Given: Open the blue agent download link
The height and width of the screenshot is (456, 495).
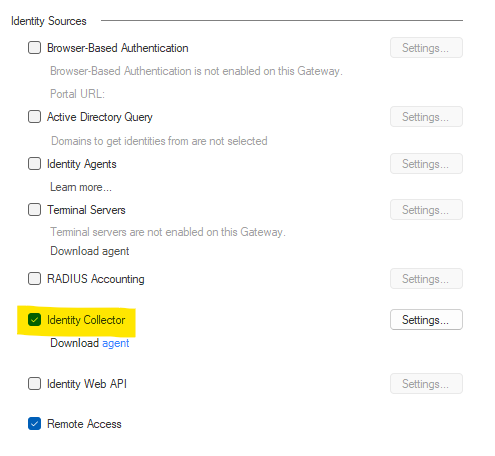Looking at the screenshot, I should point(115,343).
